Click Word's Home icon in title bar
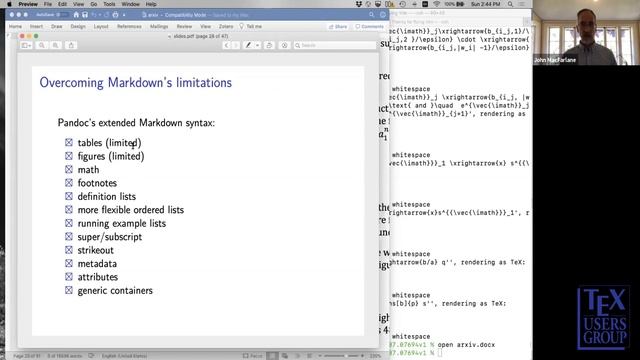Image resolution: width=640 pixels, height=360 pixels. coord(76,15)
